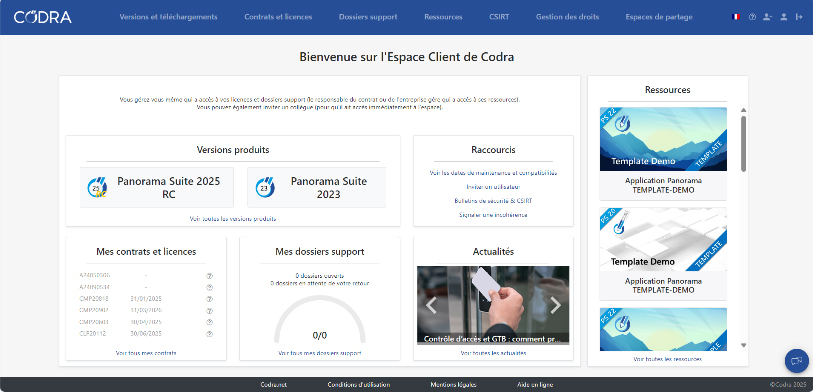813x392 pixels.
Task: Open the user profile icon in header
Action: 783,17
